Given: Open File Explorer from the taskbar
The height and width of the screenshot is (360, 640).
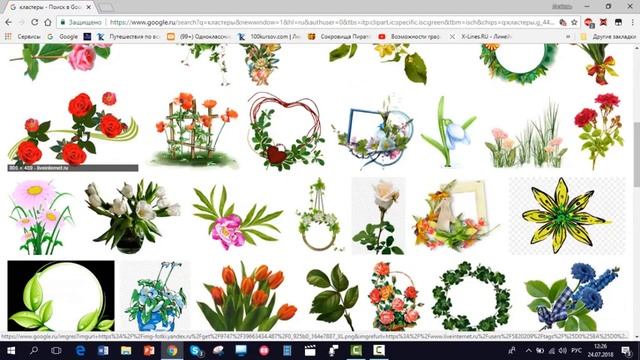Looking at the screenshot, I should (x=126, y=351).
